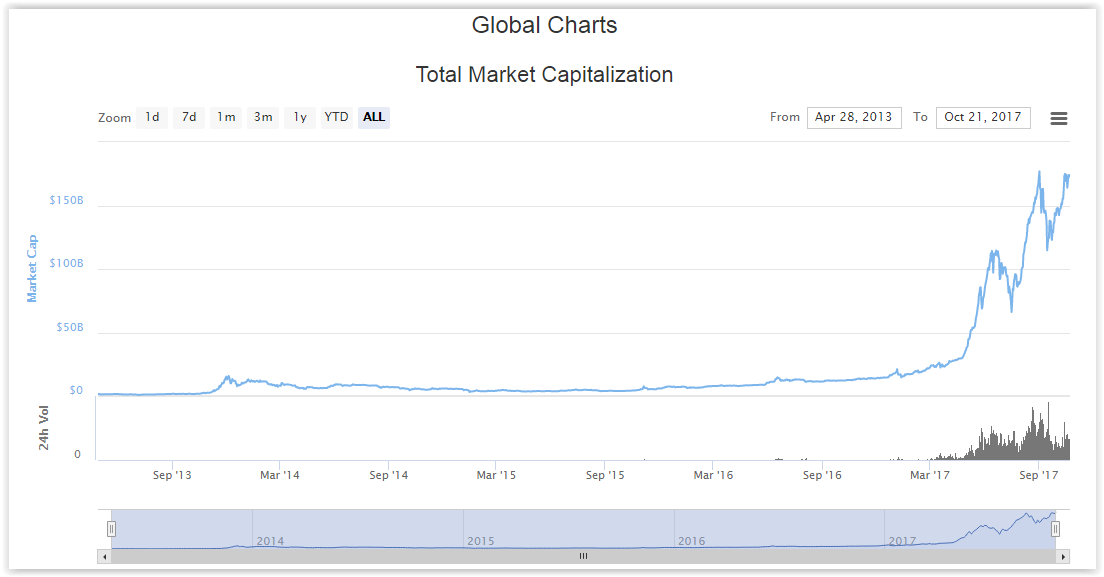Click the scrollbar left arrow
The height and width of the screenshot is (577, 1104).
tap(103, 556)
